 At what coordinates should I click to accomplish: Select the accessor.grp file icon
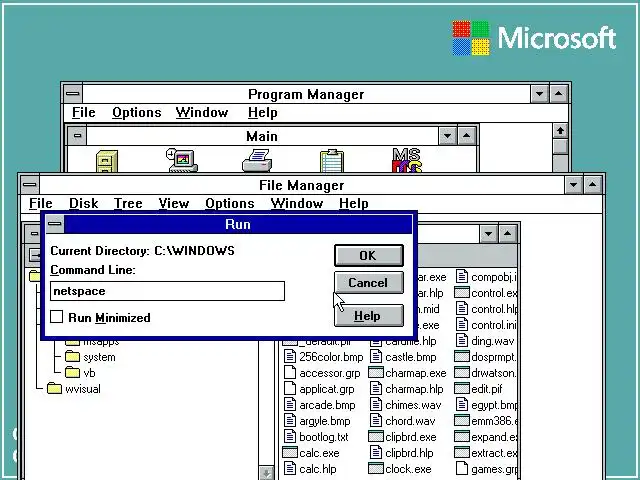290,372
